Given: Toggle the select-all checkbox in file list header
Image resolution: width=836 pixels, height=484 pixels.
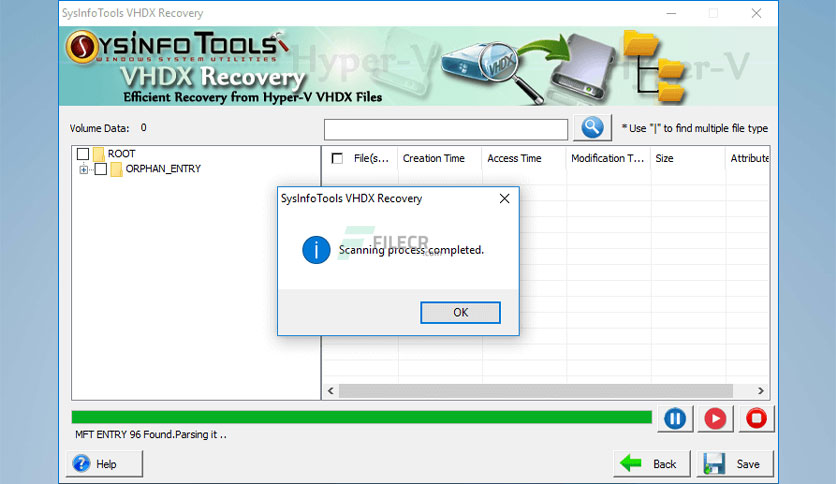Looking at the screenshot, I should [x=337, y=158].
